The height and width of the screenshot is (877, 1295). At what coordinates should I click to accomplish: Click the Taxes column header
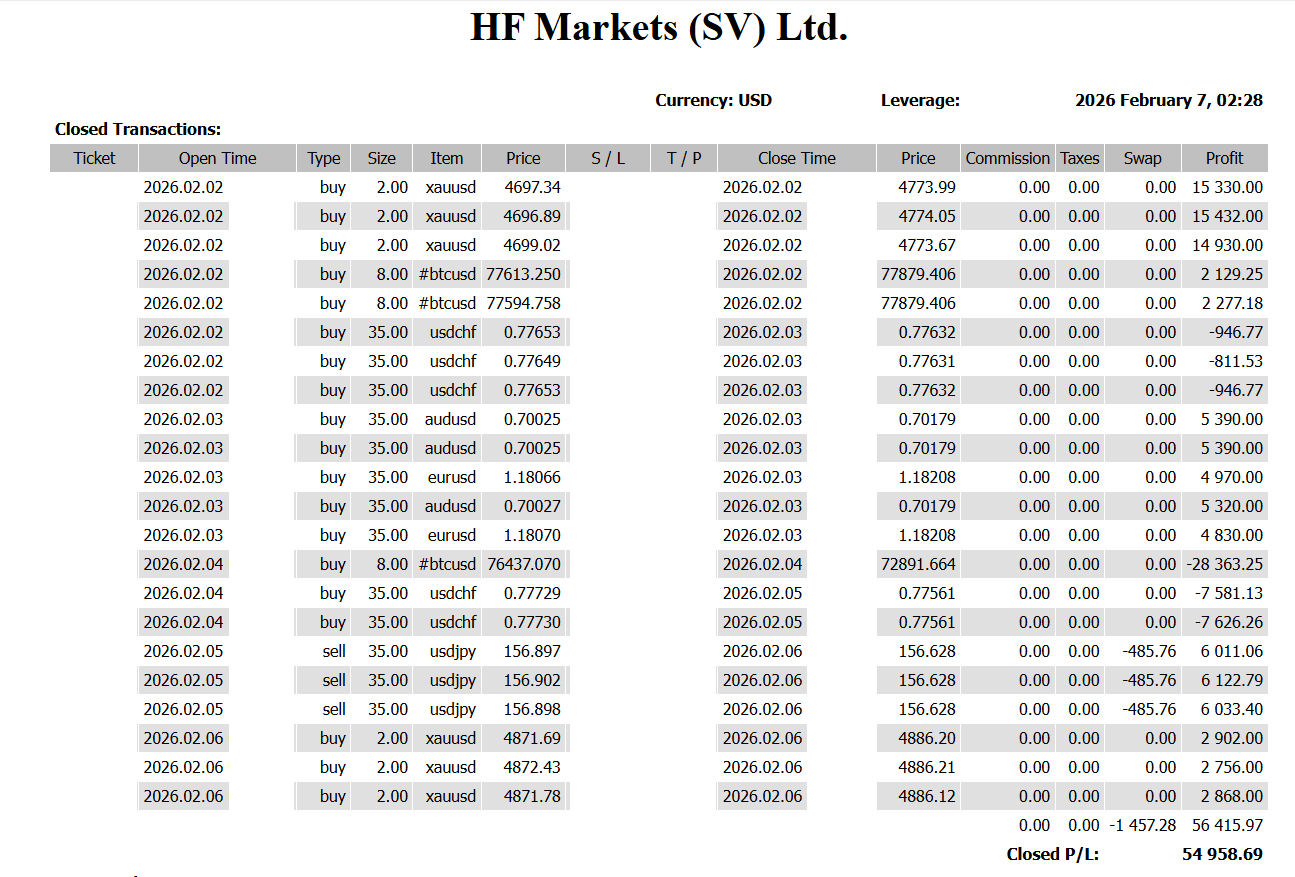click(1079, 158)
